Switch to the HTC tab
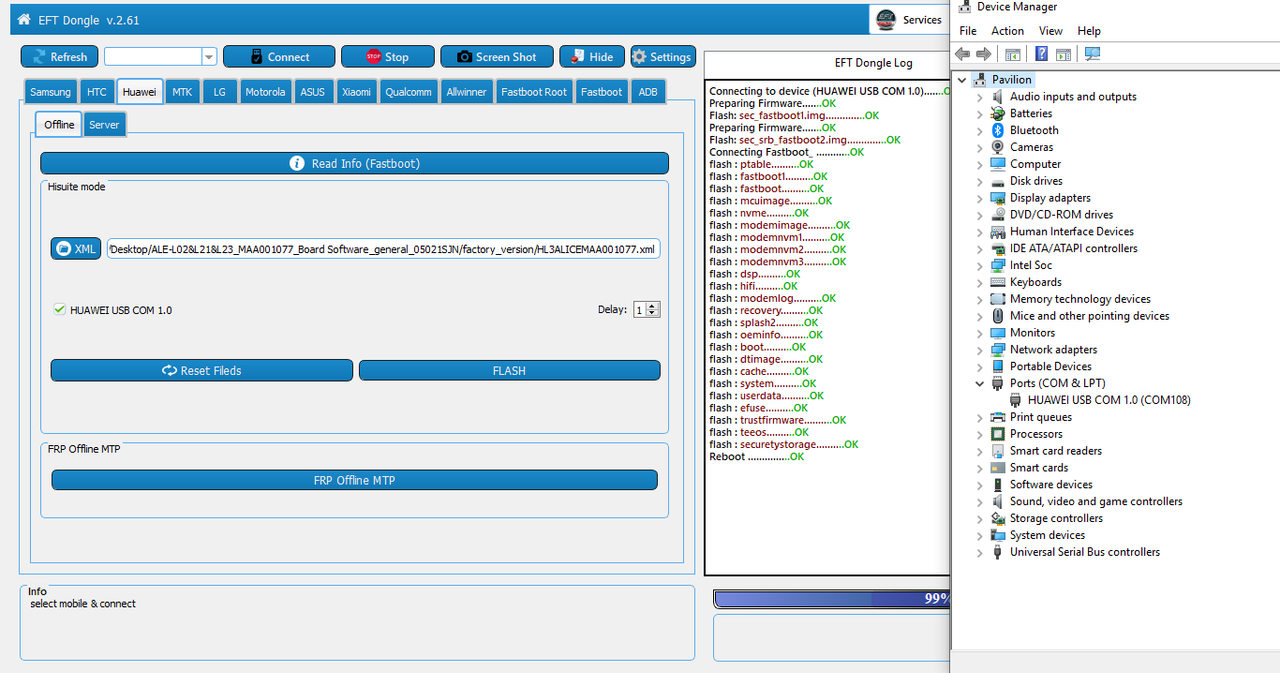Screen dimensions: 1280x673 tap(97, 92)
